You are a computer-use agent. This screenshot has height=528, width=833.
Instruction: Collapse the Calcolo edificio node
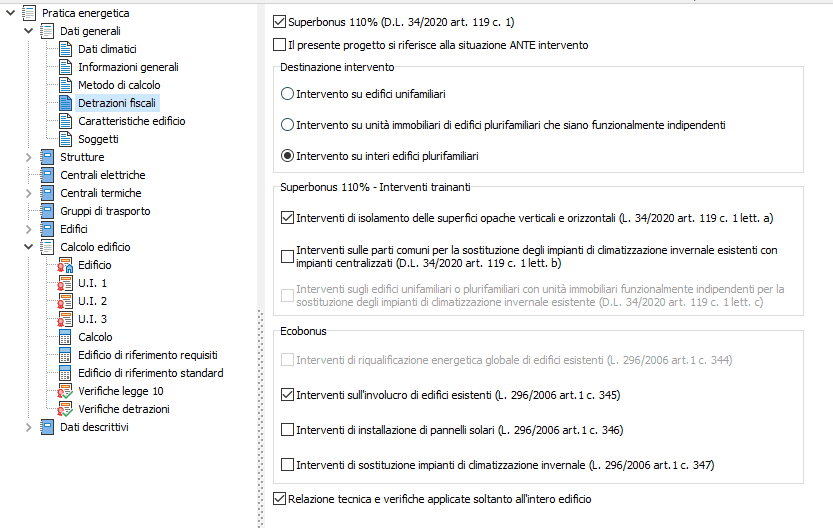click(29, 247)
